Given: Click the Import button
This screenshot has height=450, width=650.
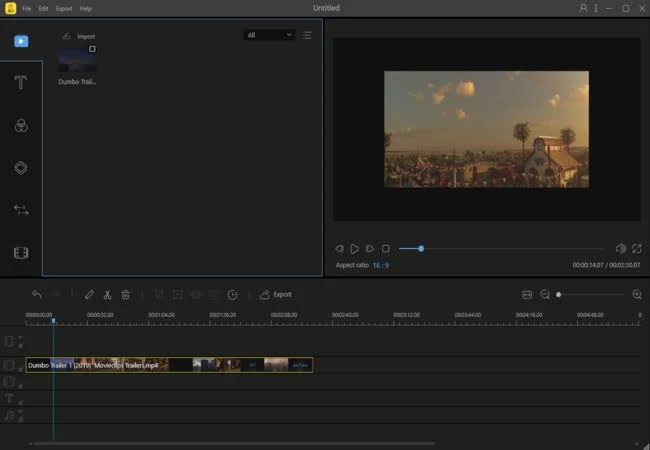Looking at the screenshot, I should (78, 36).
